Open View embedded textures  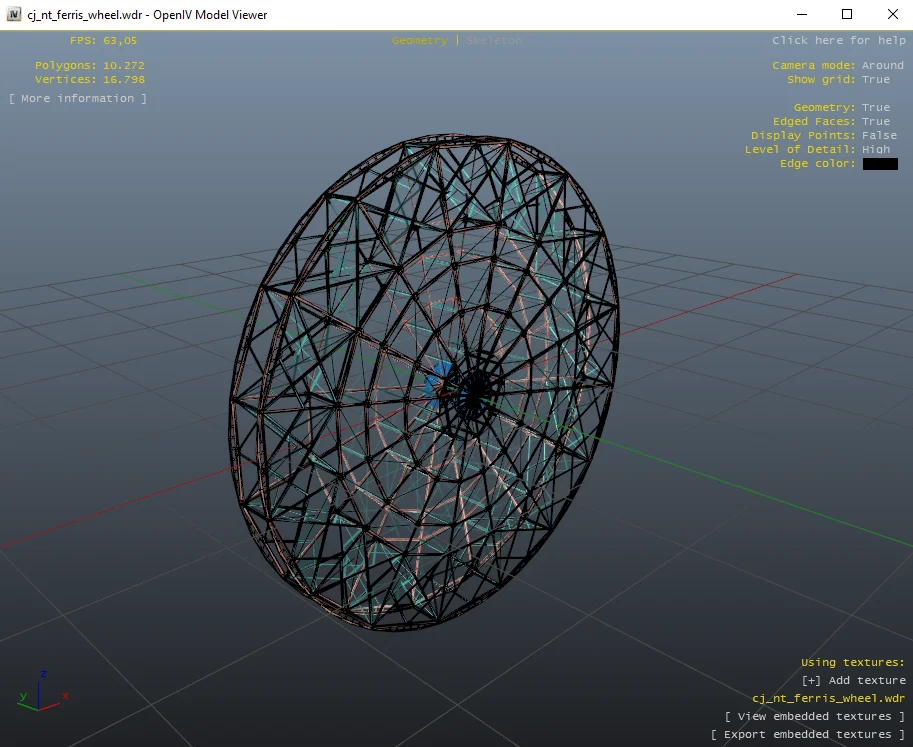click(815, 716)
